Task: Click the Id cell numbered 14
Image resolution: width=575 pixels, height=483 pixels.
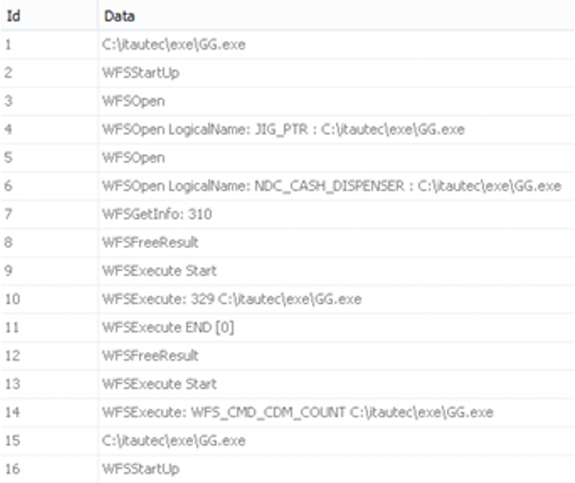Action: coord(49,412)
